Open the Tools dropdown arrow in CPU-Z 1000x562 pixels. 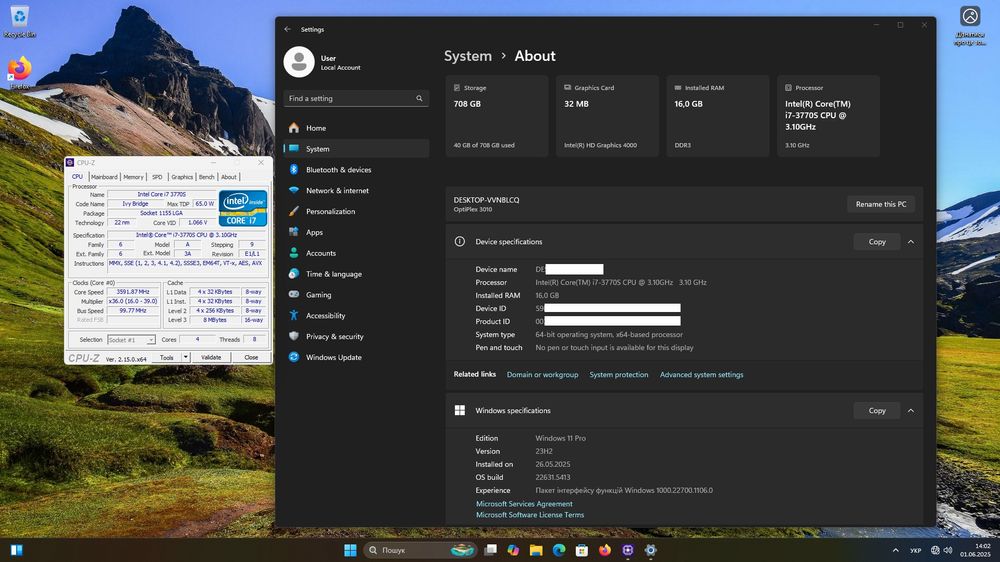click(x=186, y=357)
